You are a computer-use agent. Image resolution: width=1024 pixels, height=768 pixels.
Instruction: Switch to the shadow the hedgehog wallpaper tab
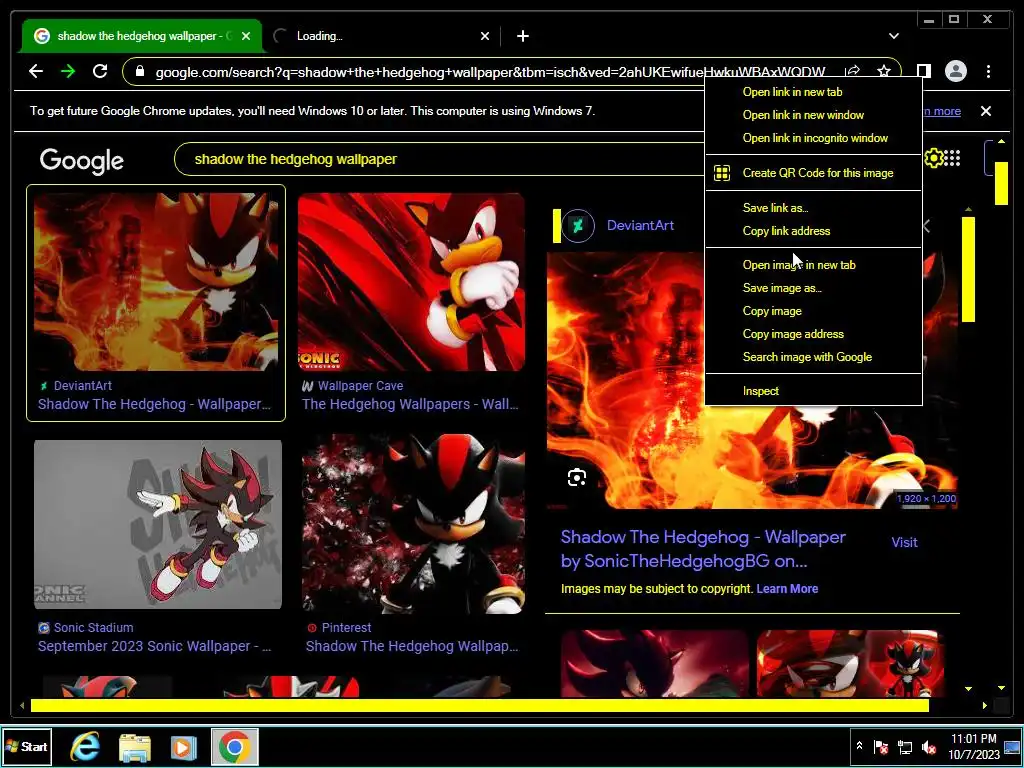[141, 36]
